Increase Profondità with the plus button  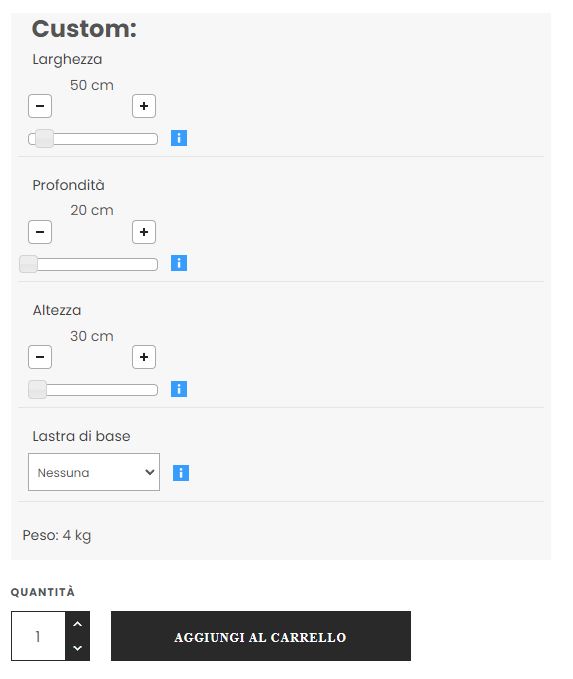(x=144, y=232)
